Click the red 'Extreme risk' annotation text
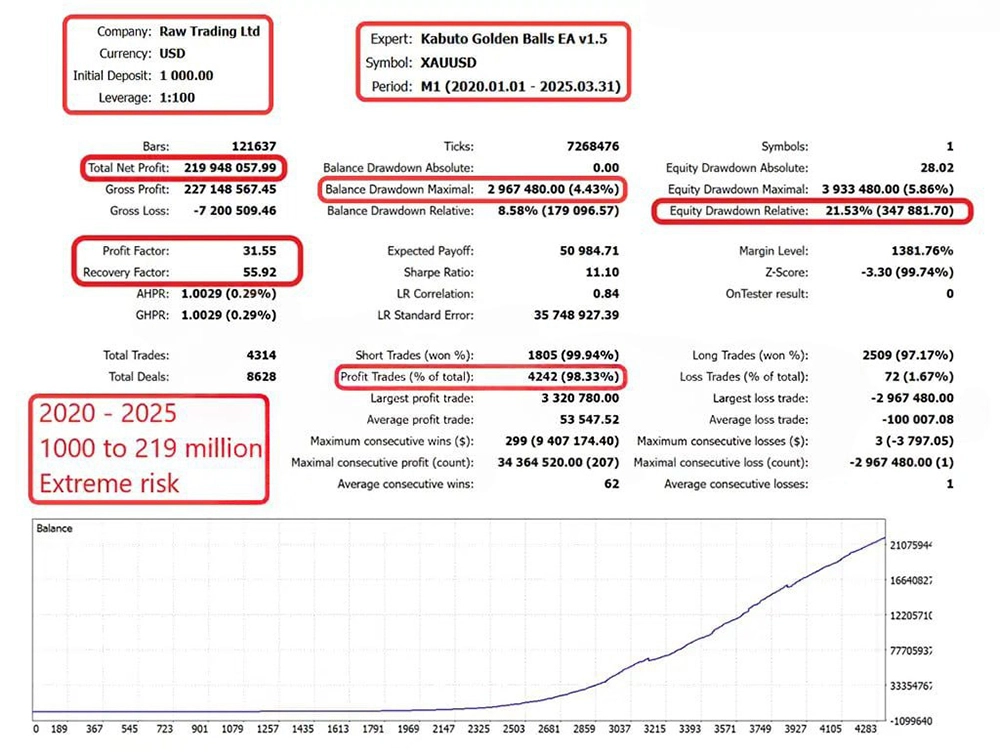This screenshot has height=756, width=1000. pos(109,483)
